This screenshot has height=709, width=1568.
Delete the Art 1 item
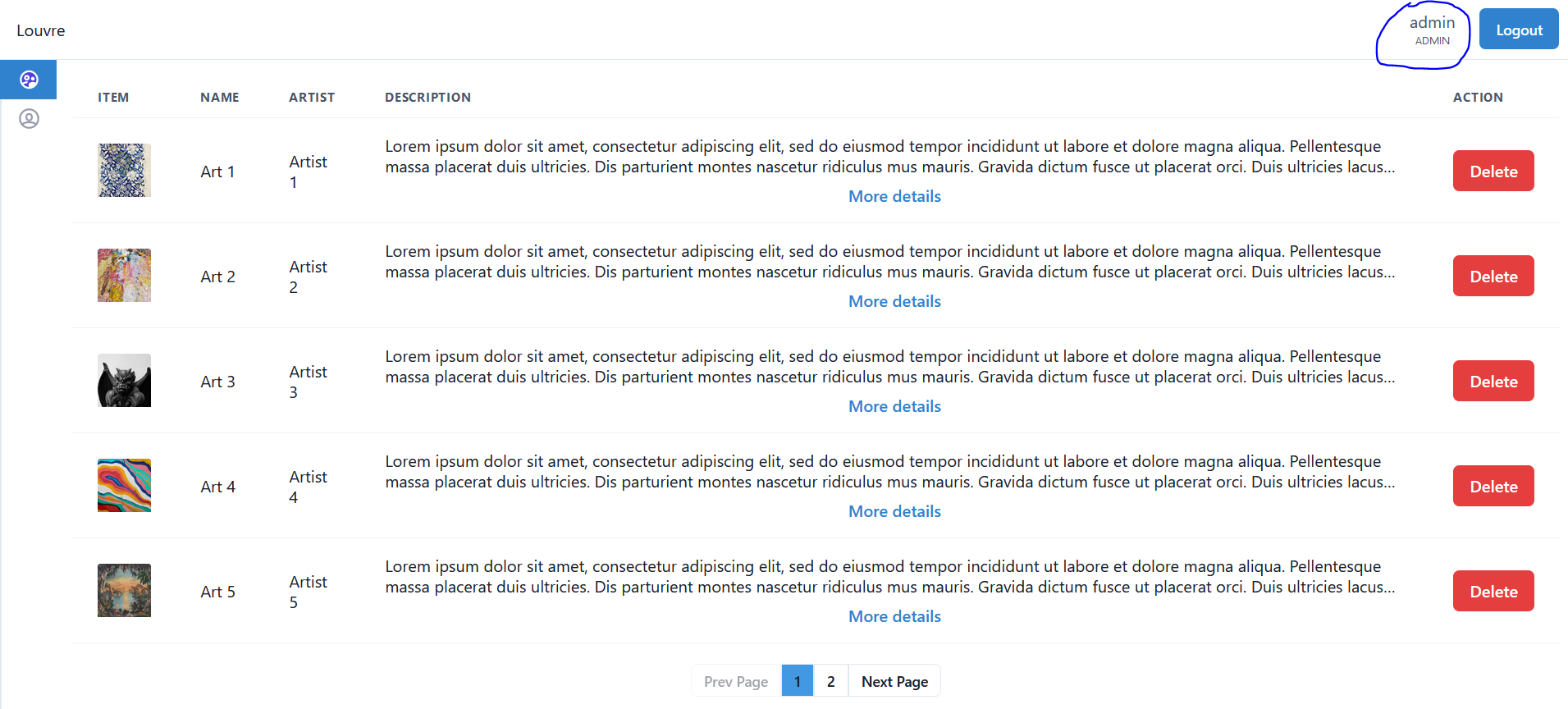tap(1493, 171)
